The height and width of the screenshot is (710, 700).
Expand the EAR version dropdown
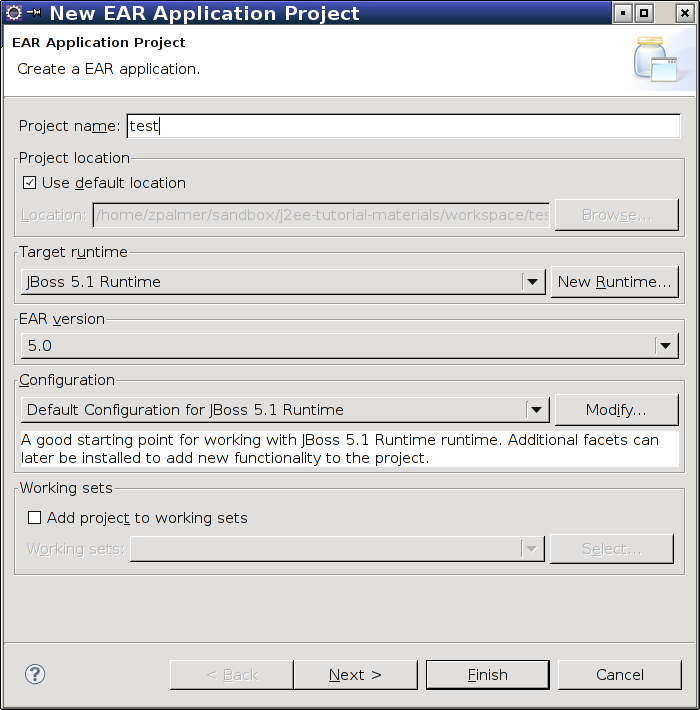pos(666,346)
